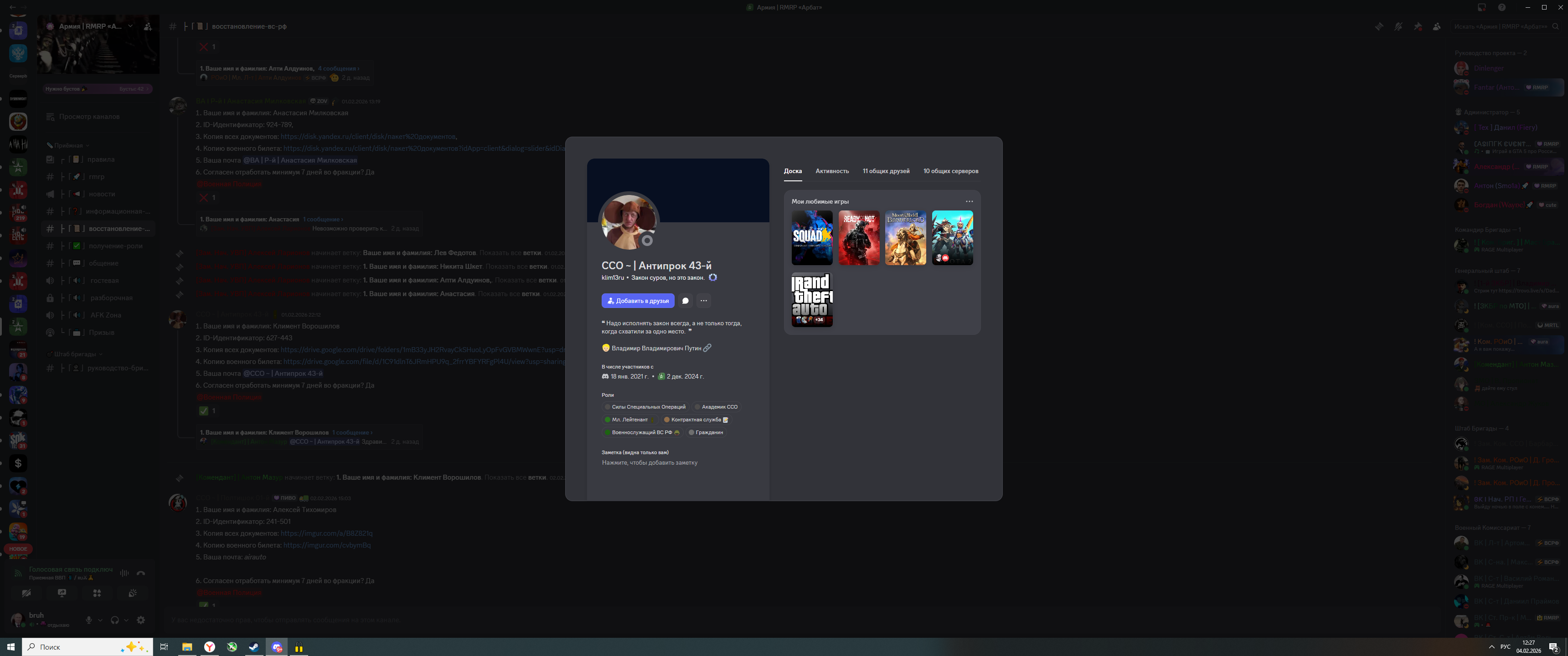Screen dimensions: 1568x656
Task: Open favorite games widget options menu
Action: 969,201
